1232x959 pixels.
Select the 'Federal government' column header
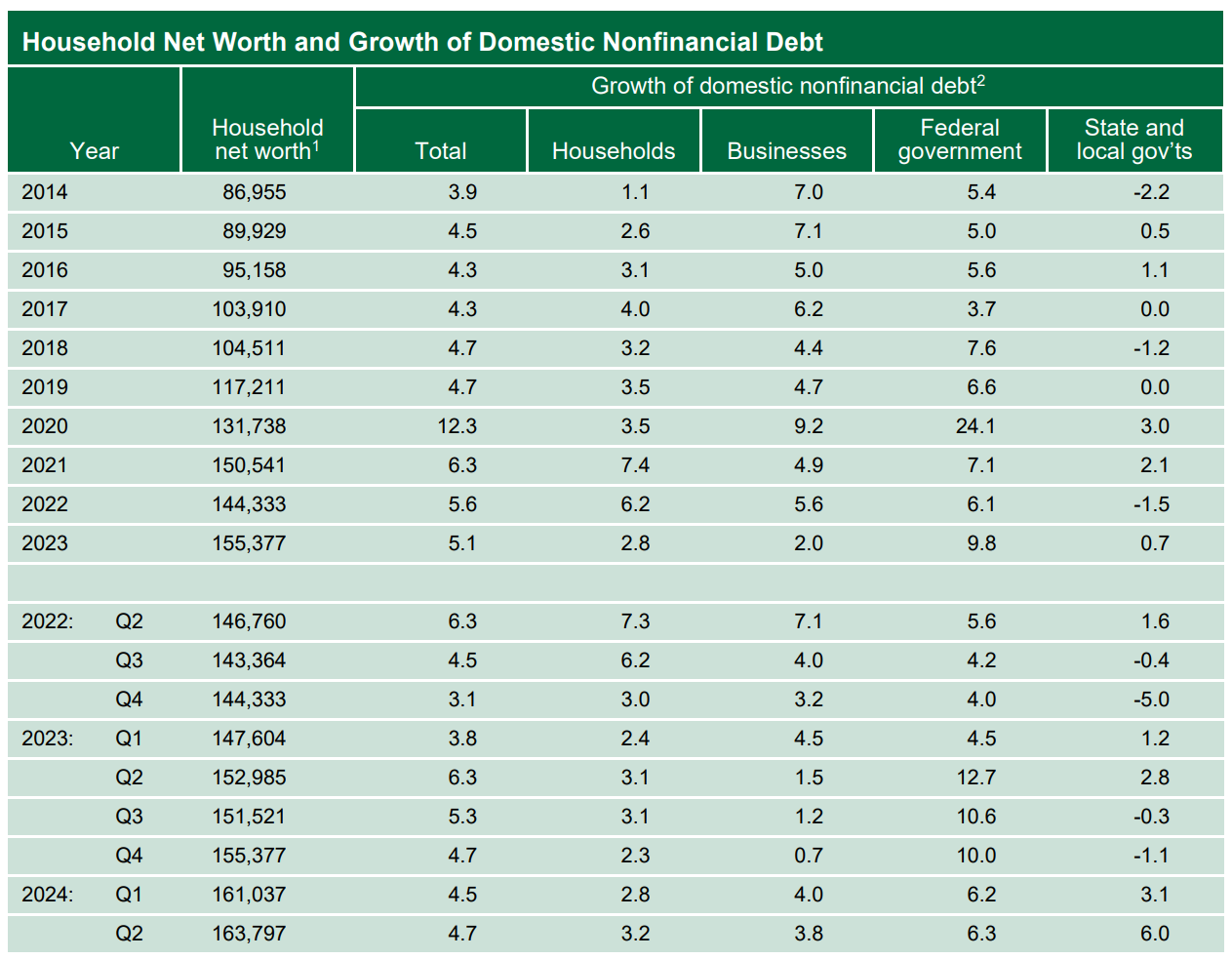coord(960,140)
